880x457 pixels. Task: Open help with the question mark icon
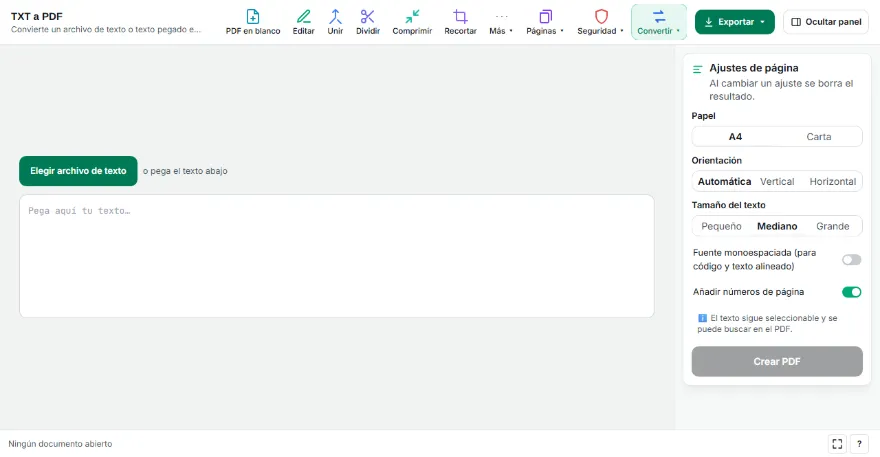pyautogui.click(x=859, y=444)
